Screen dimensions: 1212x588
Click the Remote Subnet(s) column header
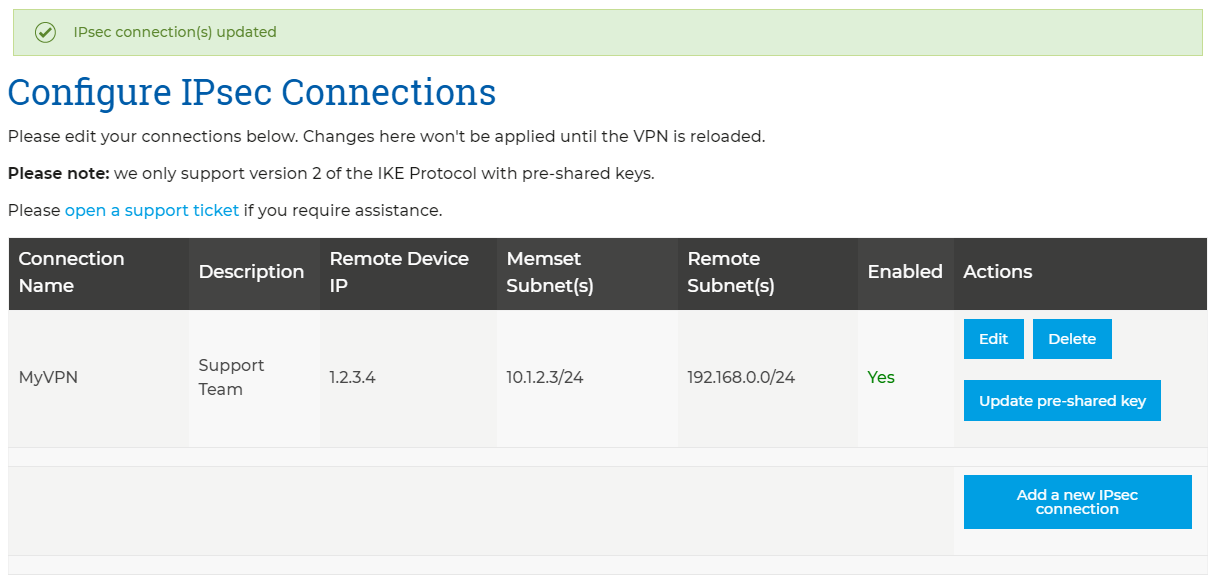(x=767, y=272)
